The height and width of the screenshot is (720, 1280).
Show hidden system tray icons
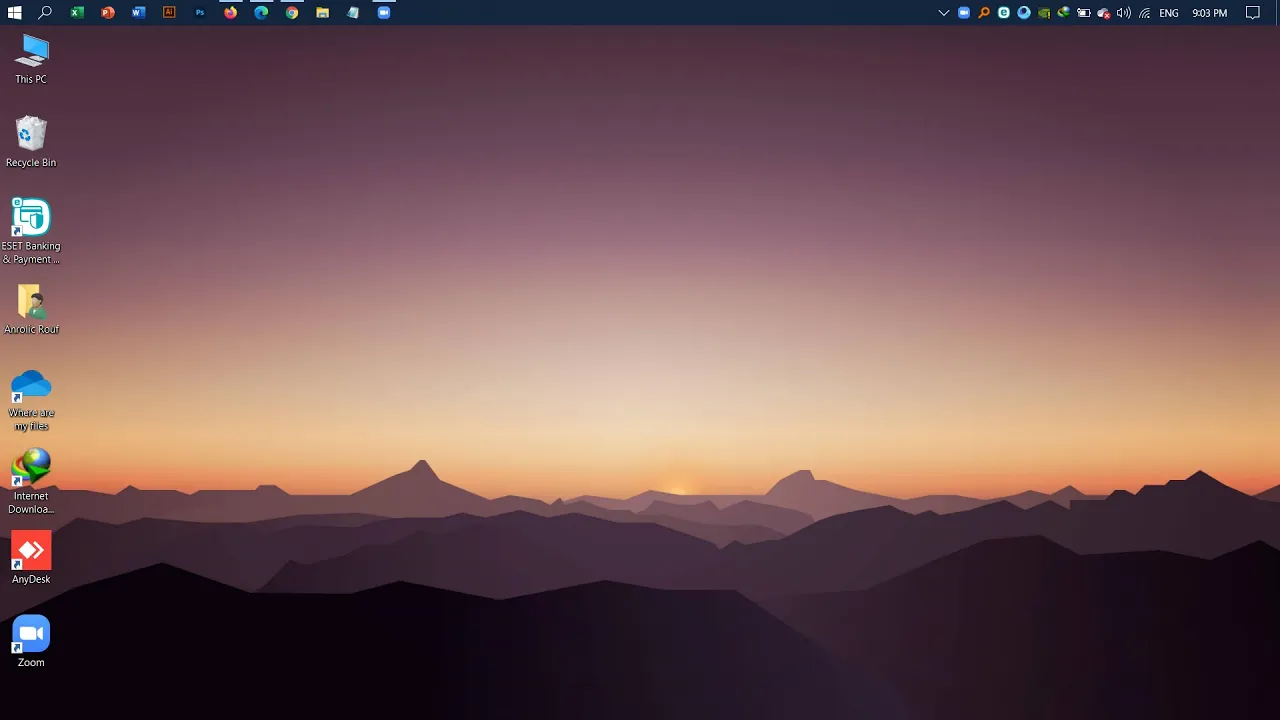click(x=943, y=13)
